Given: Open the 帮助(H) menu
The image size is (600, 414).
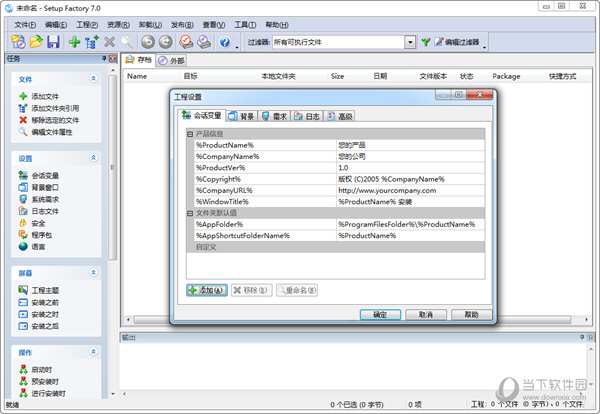Looking at the screenshot, I should pos(277,25).
